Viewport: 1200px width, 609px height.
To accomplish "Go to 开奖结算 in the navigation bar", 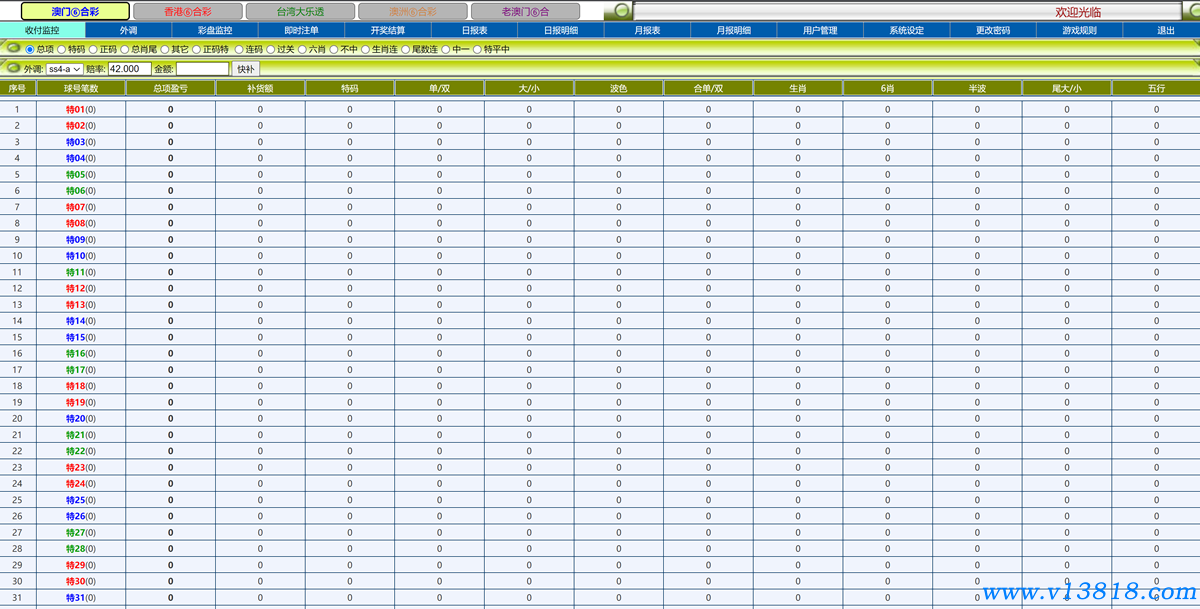I will [388, 30].
